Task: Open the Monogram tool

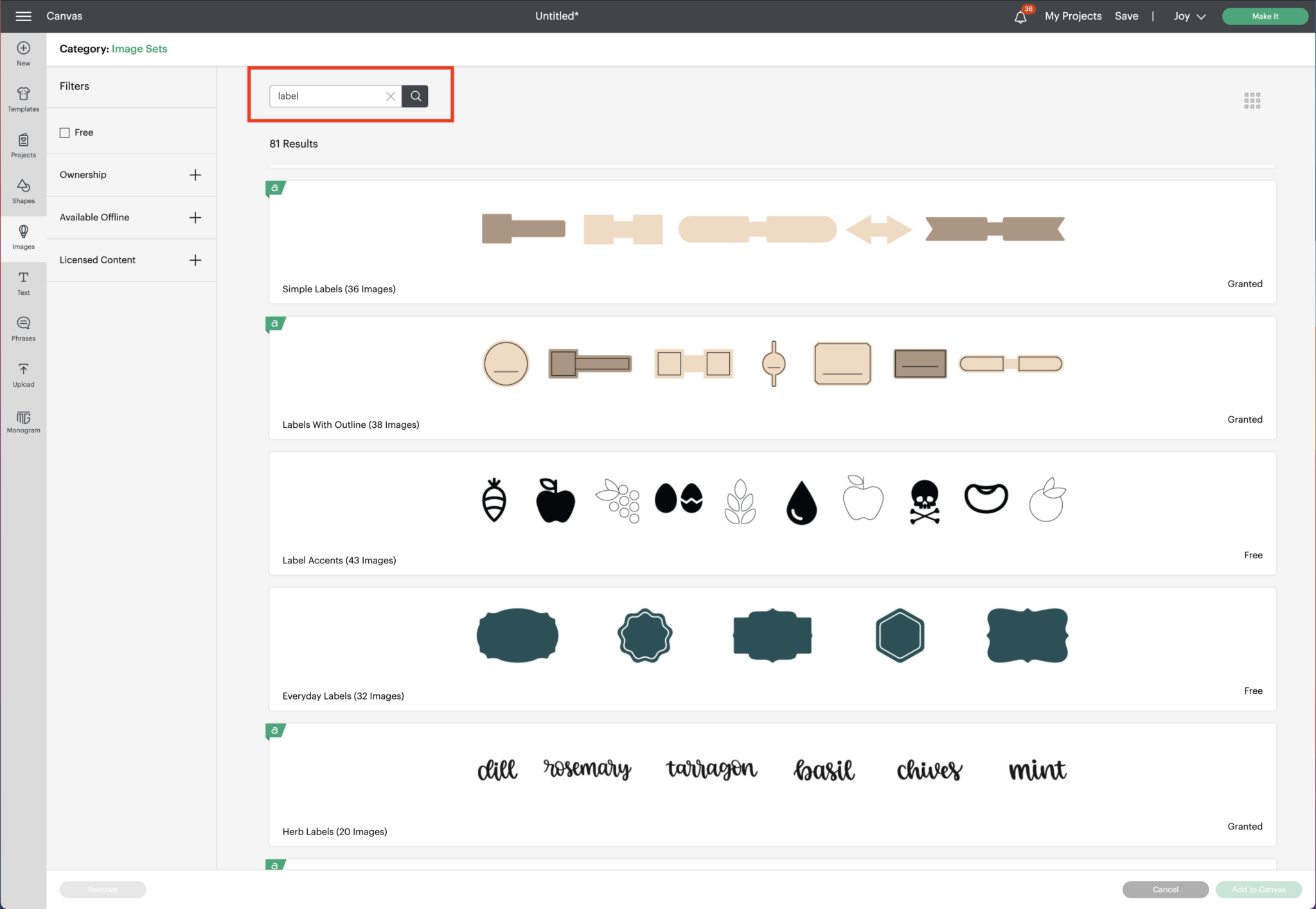Action: [x=23, y=421]
